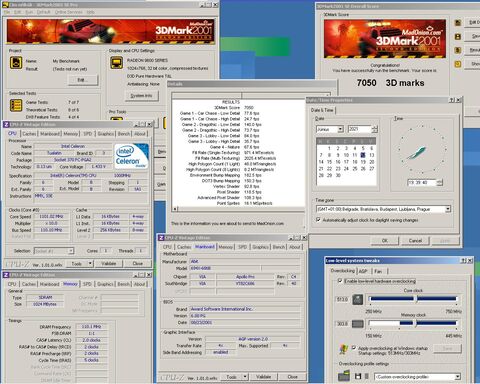
Task: Click the monitor icon beside Display settings
Action: (116, 63)
